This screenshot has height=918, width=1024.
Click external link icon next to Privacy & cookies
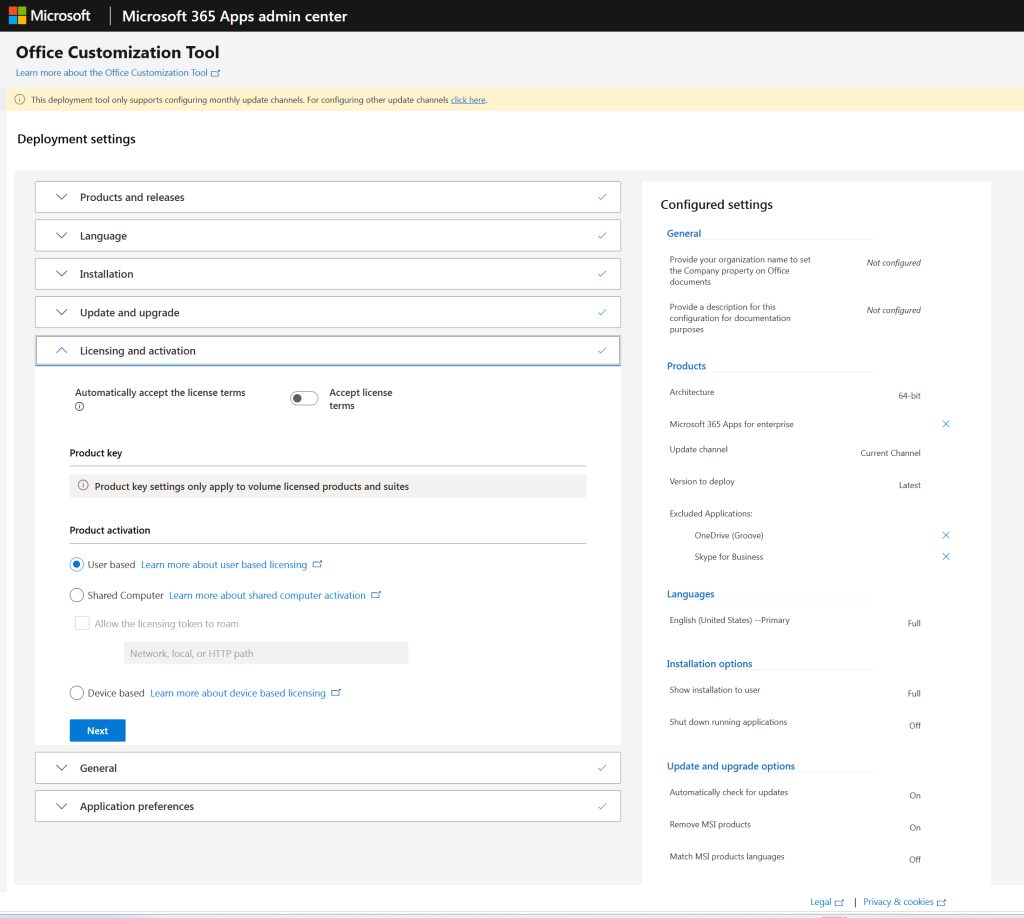tap(941, 903)
